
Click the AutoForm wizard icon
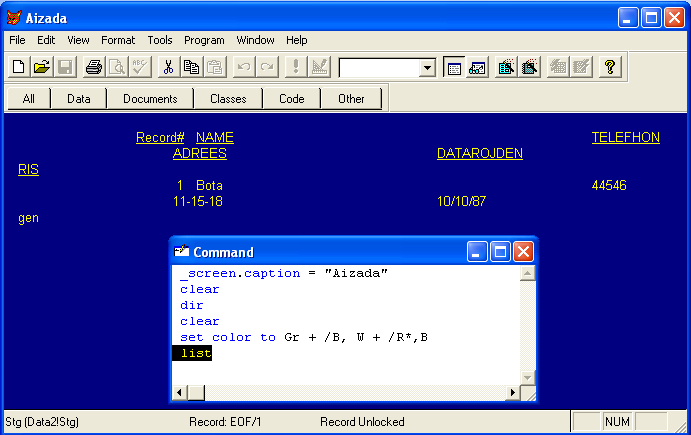pos(558,67)
